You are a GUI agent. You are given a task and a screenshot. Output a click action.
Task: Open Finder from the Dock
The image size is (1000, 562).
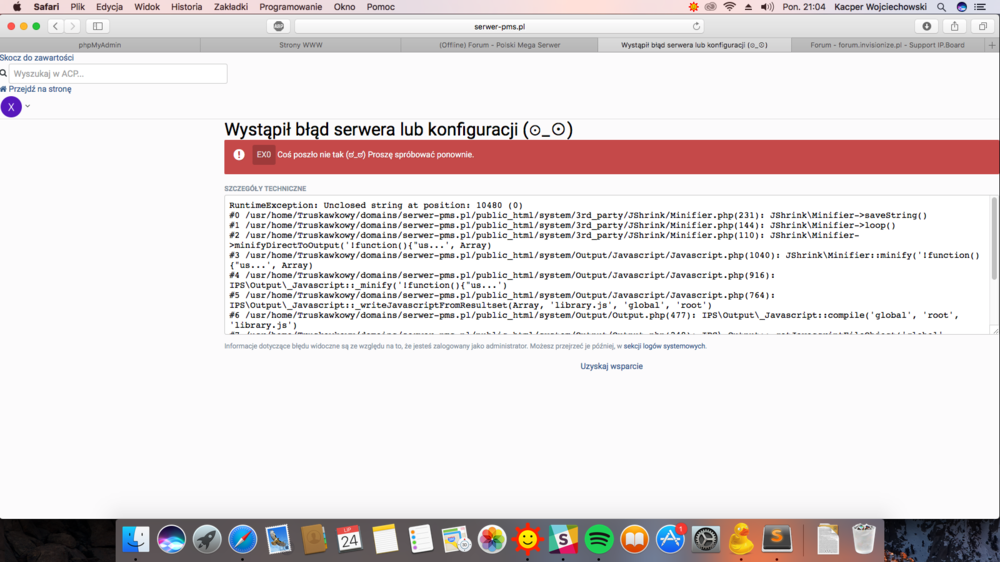[x=136, y=539]
